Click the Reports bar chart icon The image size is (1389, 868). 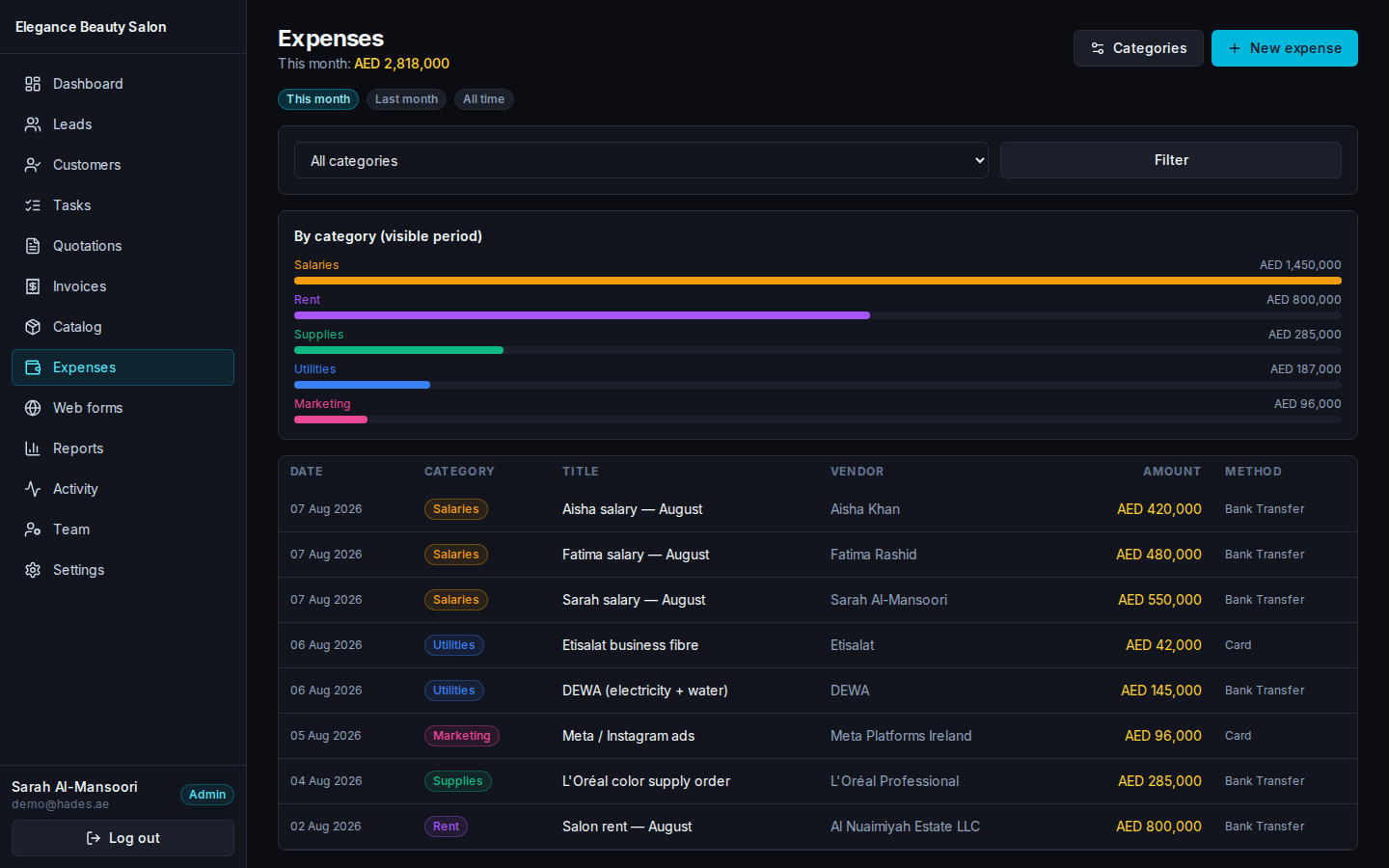click(x=33, y=448)
